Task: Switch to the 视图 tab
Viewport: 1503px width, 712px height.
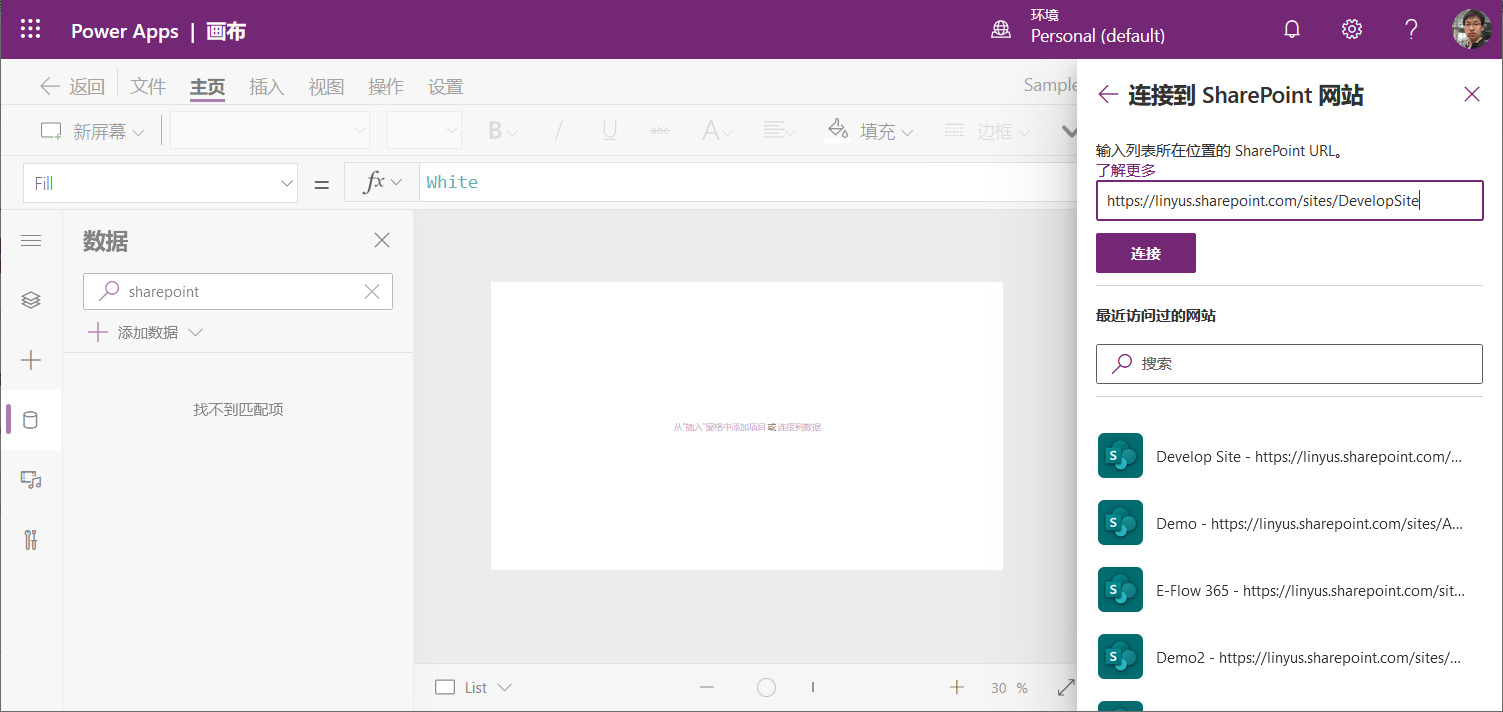Action: point(326,87)
